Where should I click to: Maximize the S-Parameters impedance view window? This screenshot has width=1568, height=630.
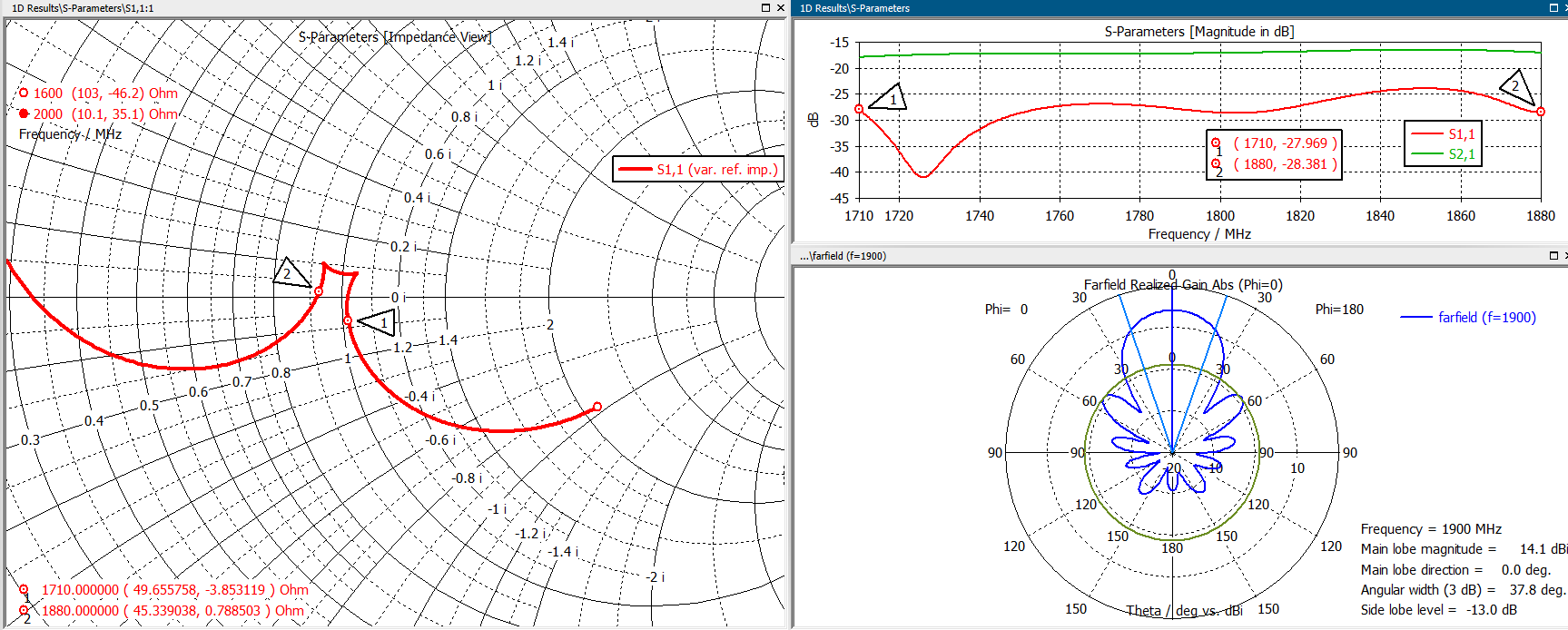click(765, 7)
